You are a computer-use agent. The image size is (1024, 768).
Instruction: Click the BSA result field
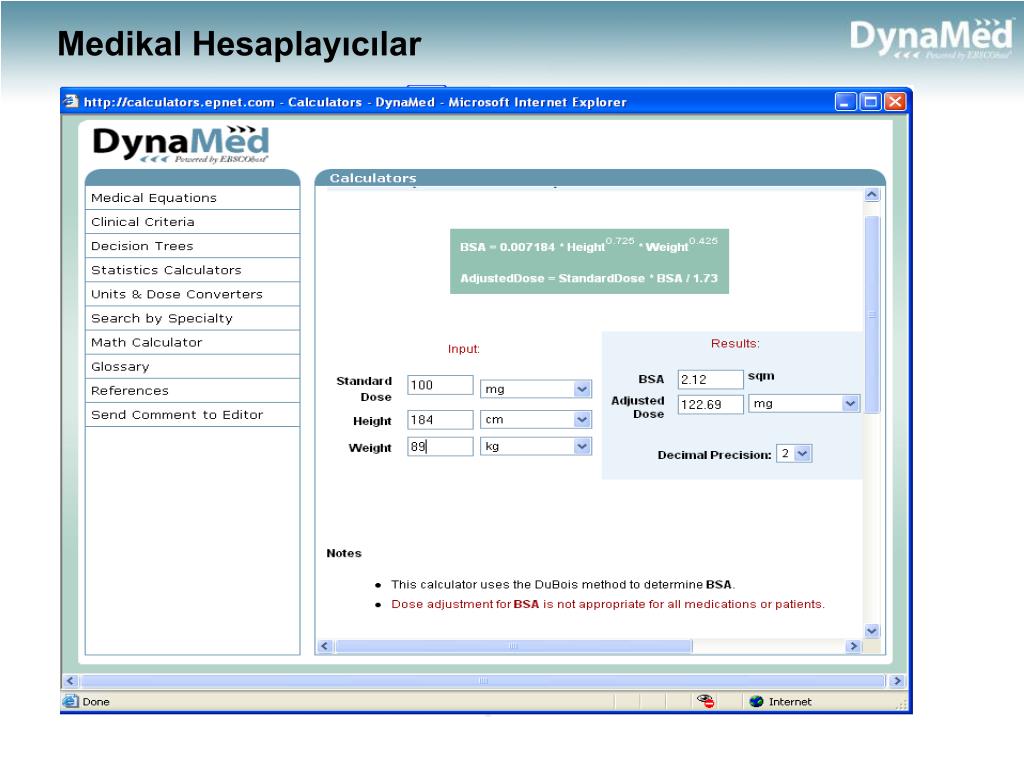(x=711, y=379)
